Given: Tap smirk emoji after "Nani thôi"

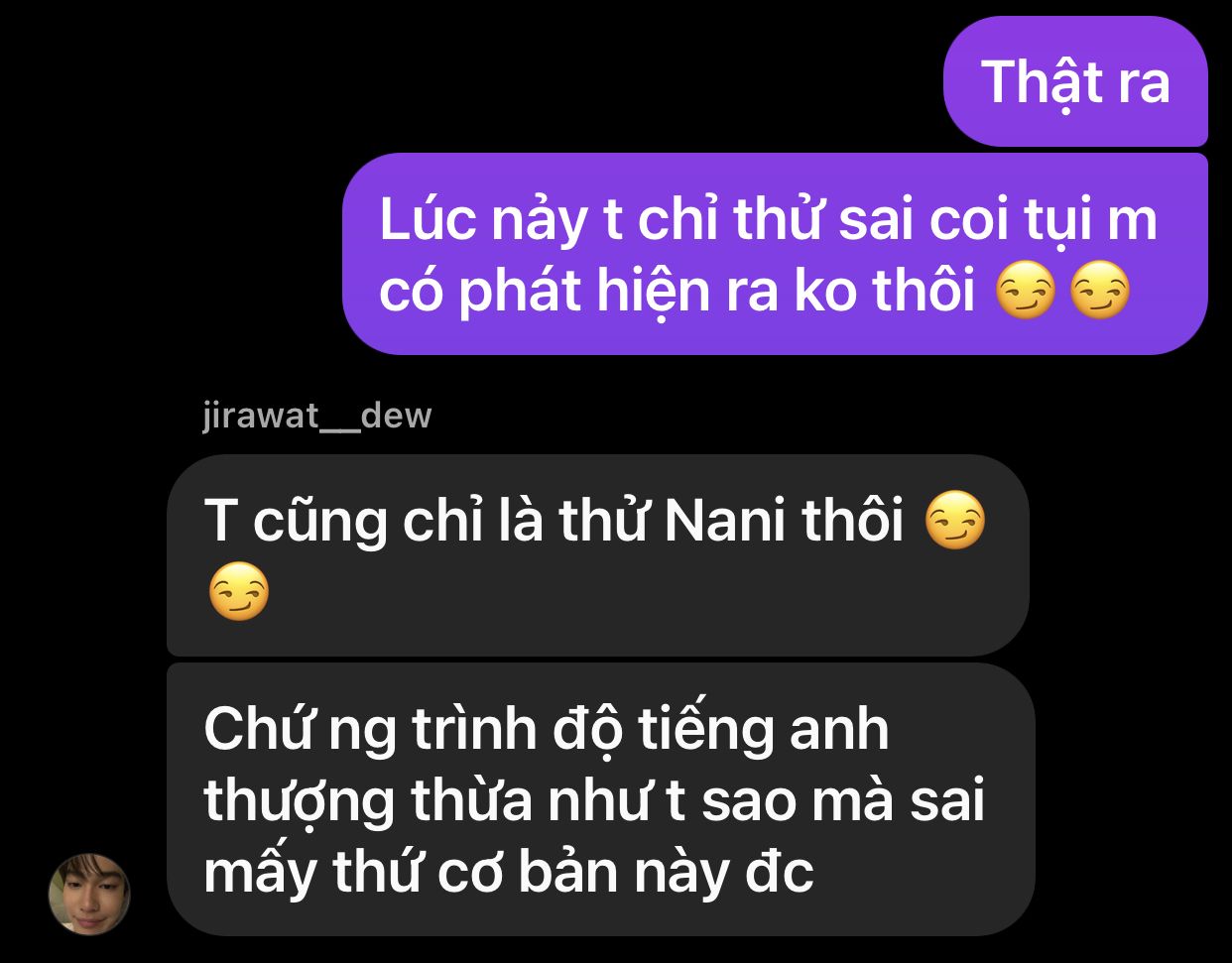Looking at the screenshot, I should [955, 522].
